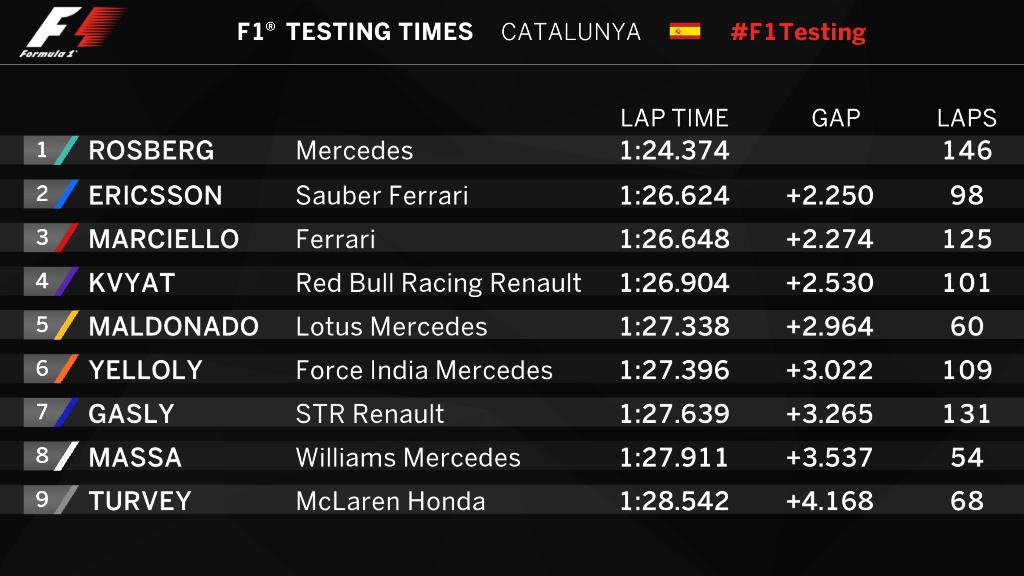Select the TURVEY row position number 9
The width and height of the screenshot is (1024, 576).
point(42,499)
